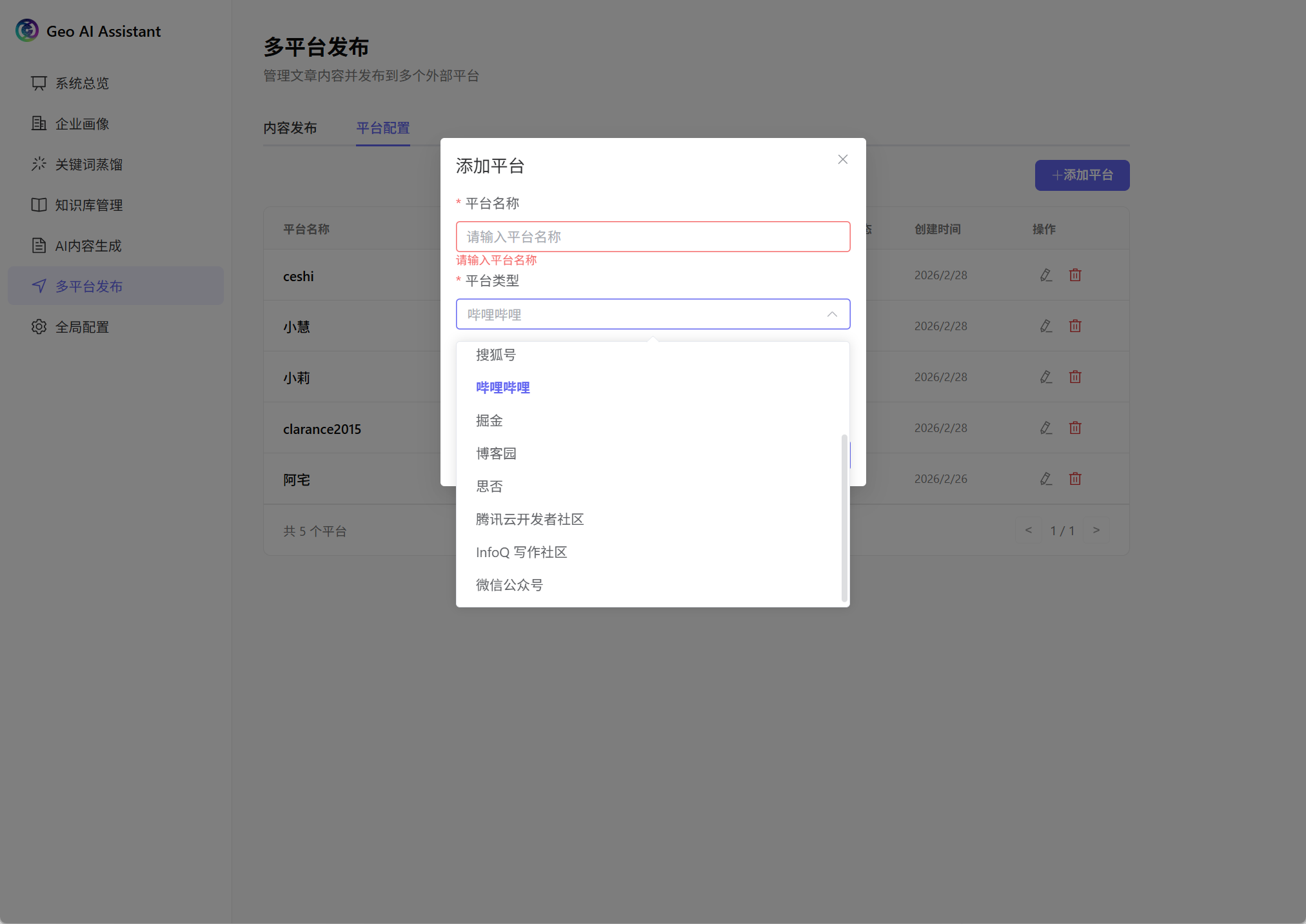Screen dimensions: 1306x924
Task: Choose 哔哩哔哩 from the platform list
Action: [648, 388]
